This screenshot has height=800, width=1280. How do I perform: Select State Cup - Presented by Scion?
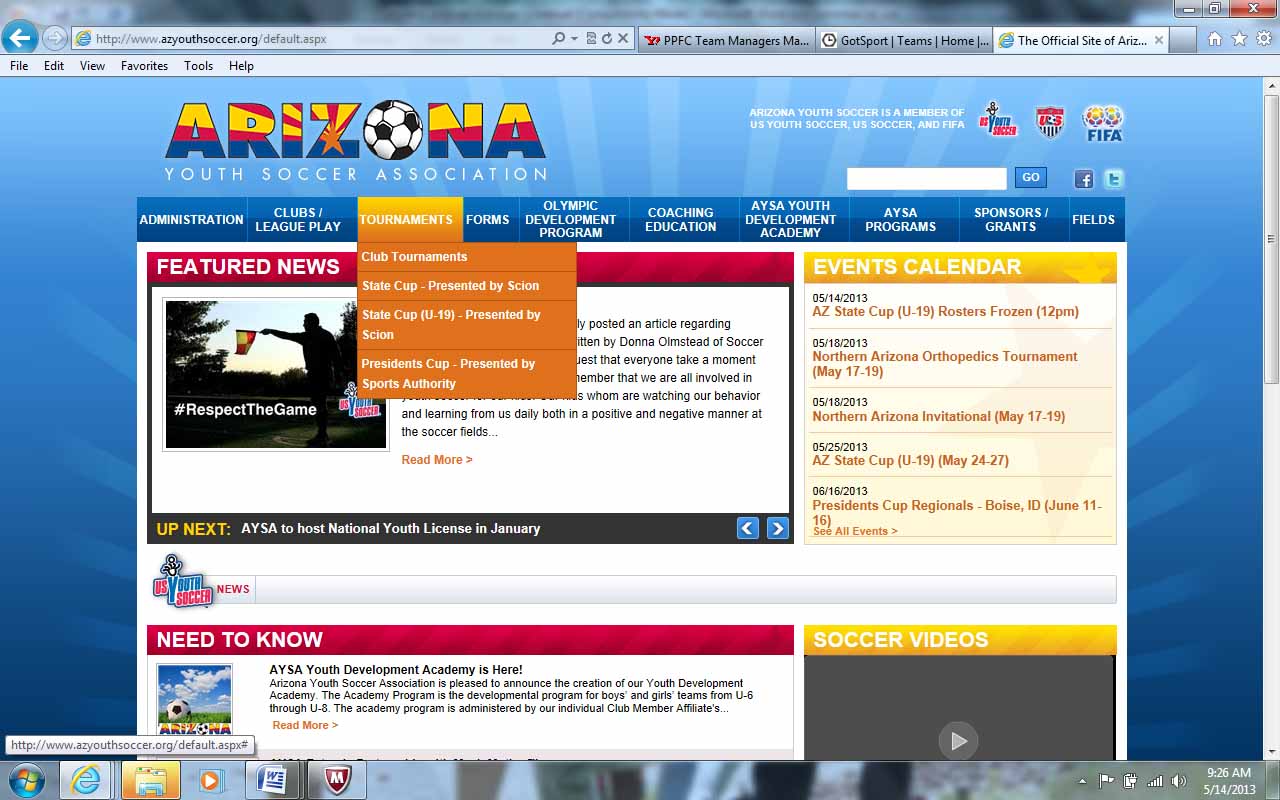coord(467,286)
